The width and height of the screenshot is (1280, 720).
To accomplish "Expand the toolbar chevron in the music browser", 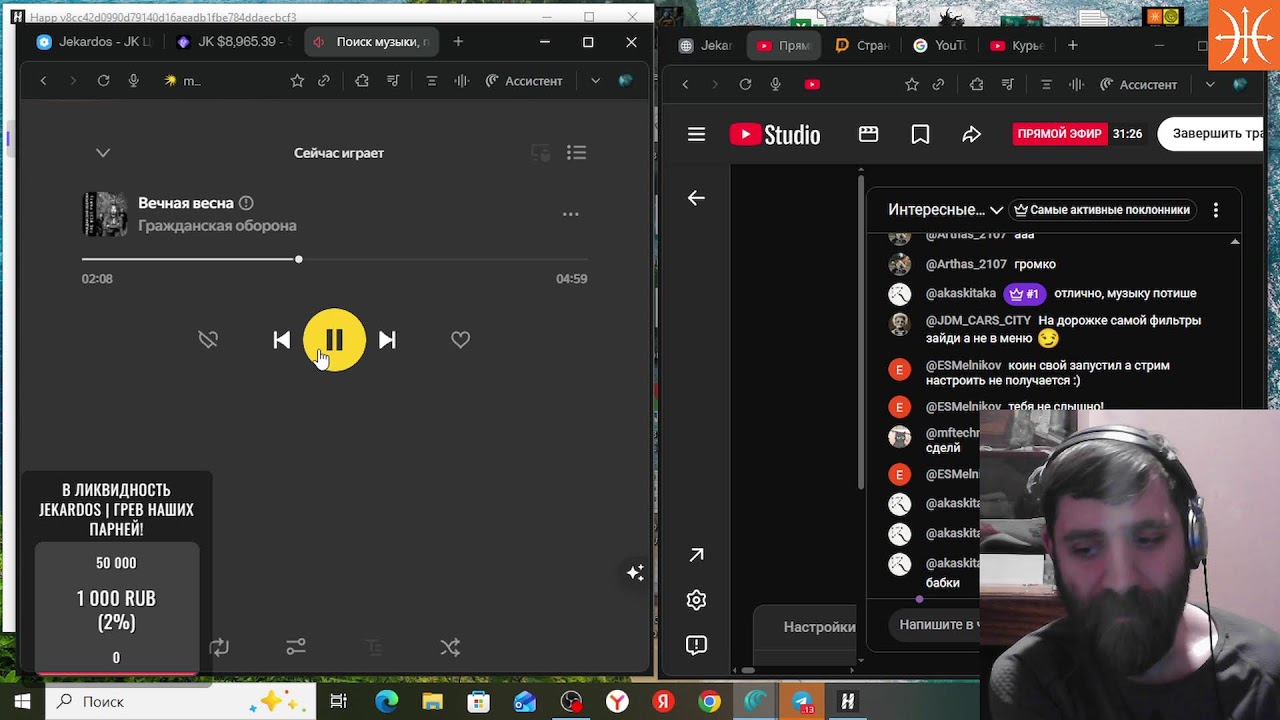I will [x=595, y=81].
